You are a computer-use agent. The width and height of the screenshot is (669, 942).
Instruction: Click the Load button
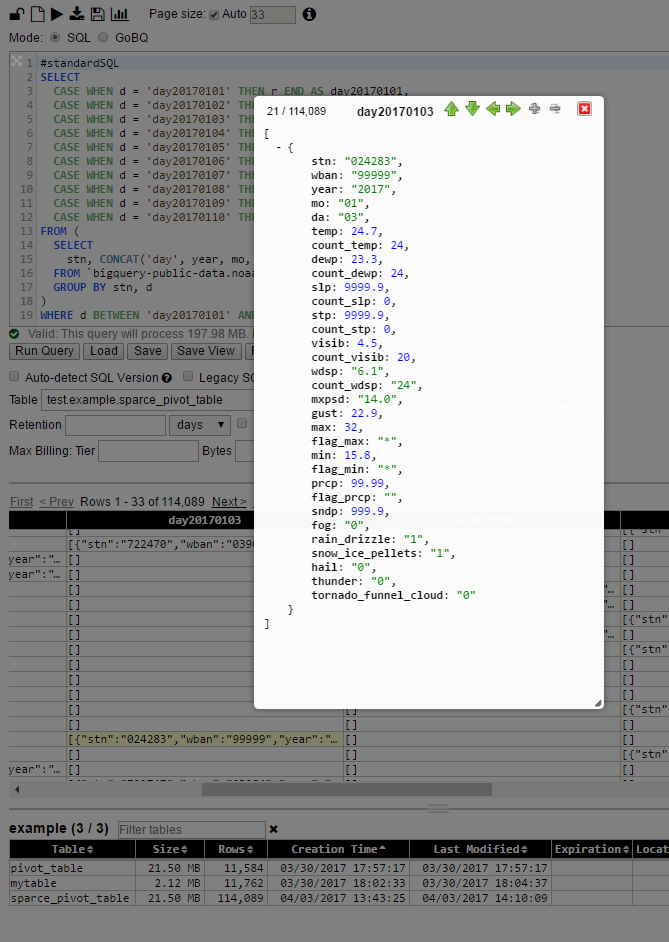[x=103, y=351]
